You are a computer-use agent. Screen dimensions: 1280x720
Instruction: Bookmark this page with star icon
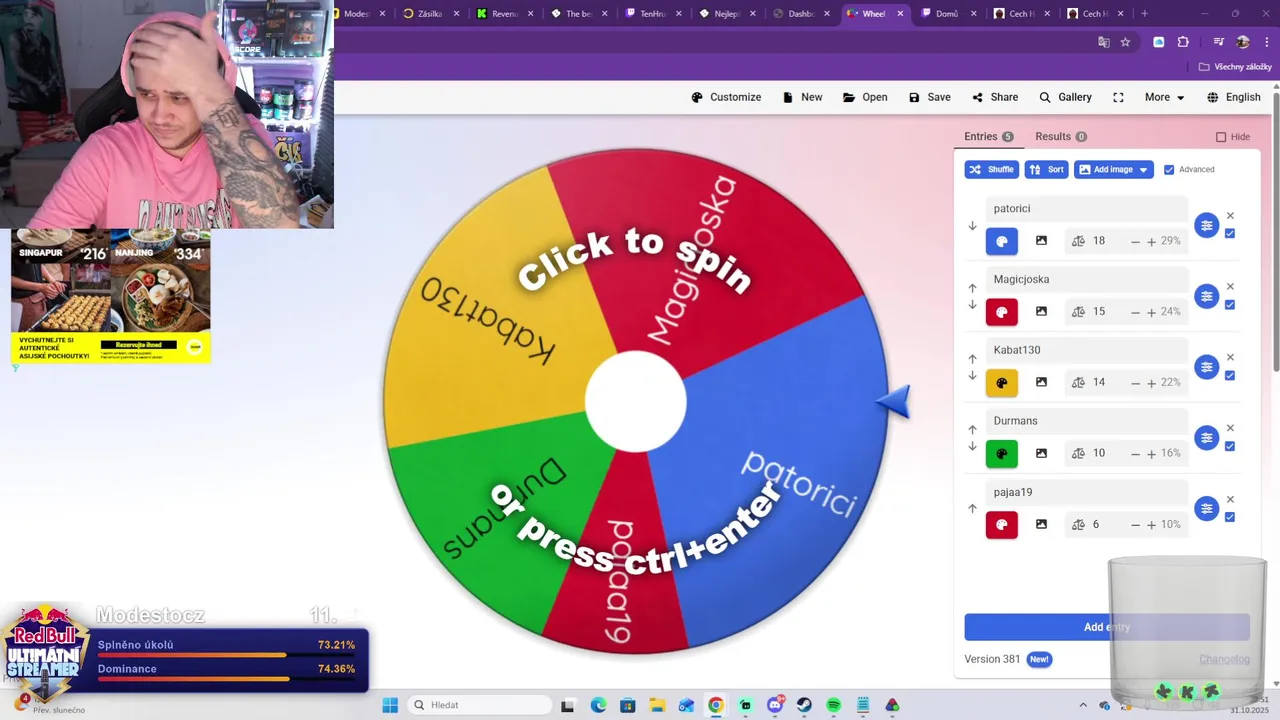(1125, 42)
